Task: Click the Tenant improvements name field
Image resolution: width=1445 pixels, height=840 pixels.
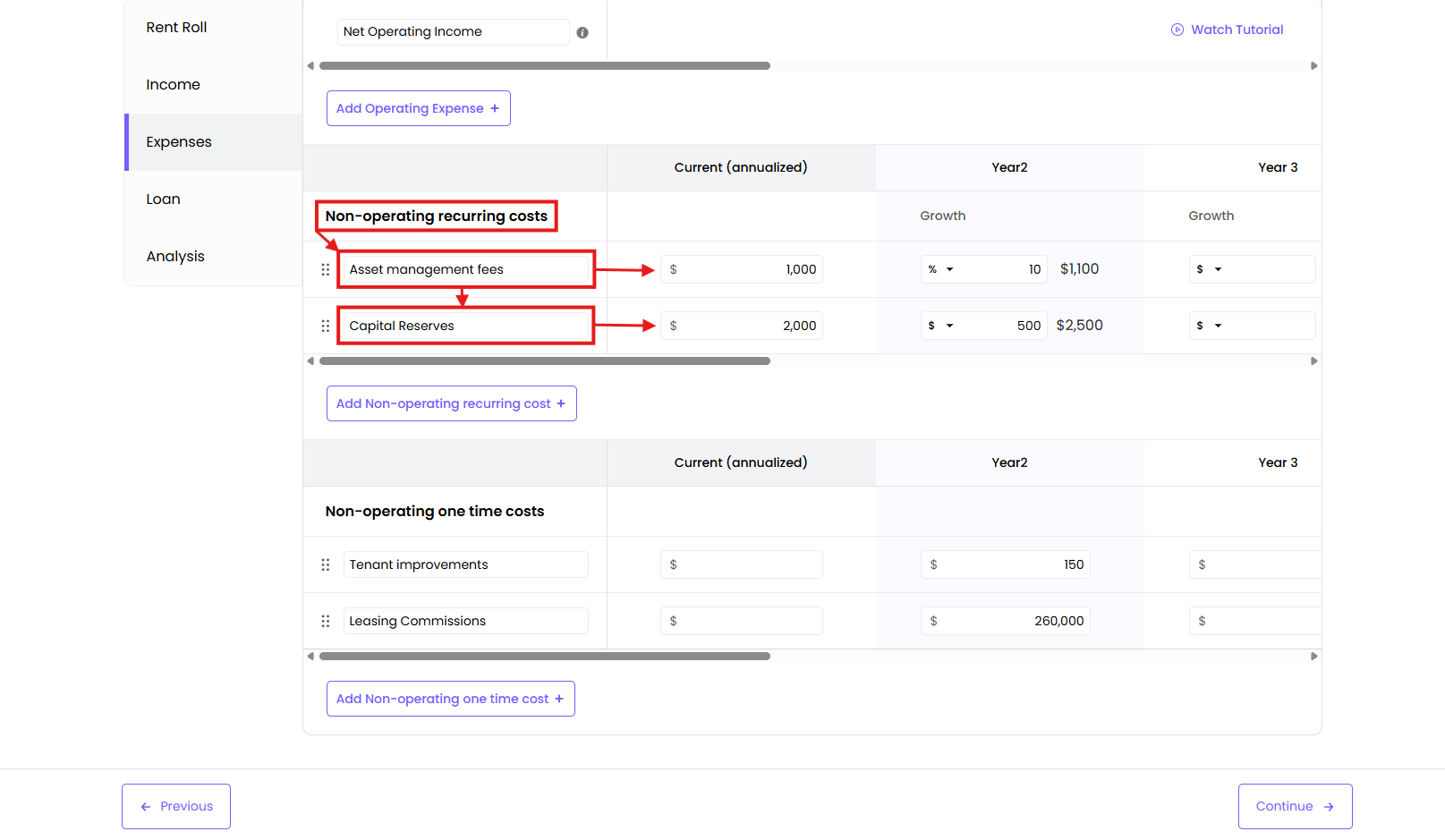Action: point(466,564)
